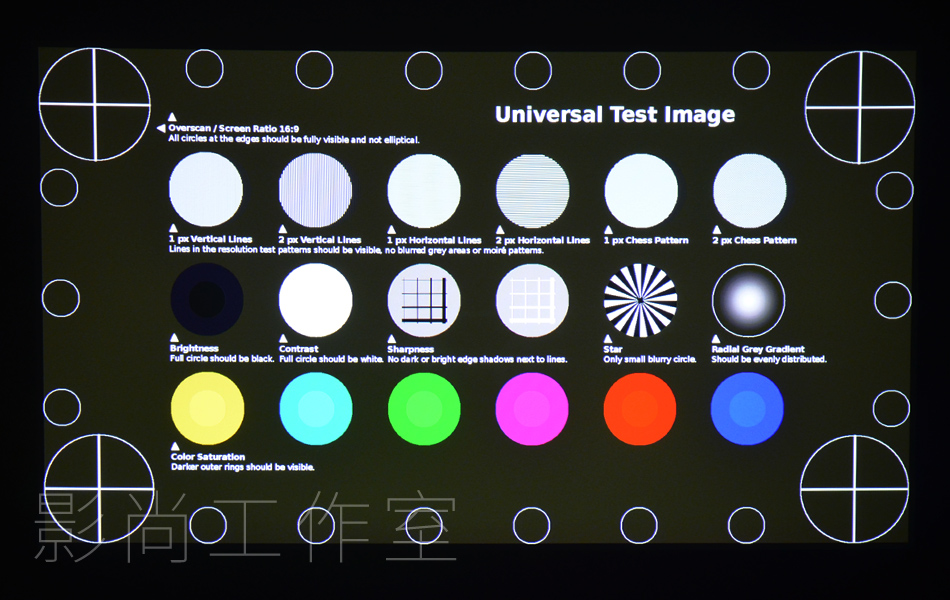Click the black Brightness test circle

pyautogui.click(x=207, y=299)
